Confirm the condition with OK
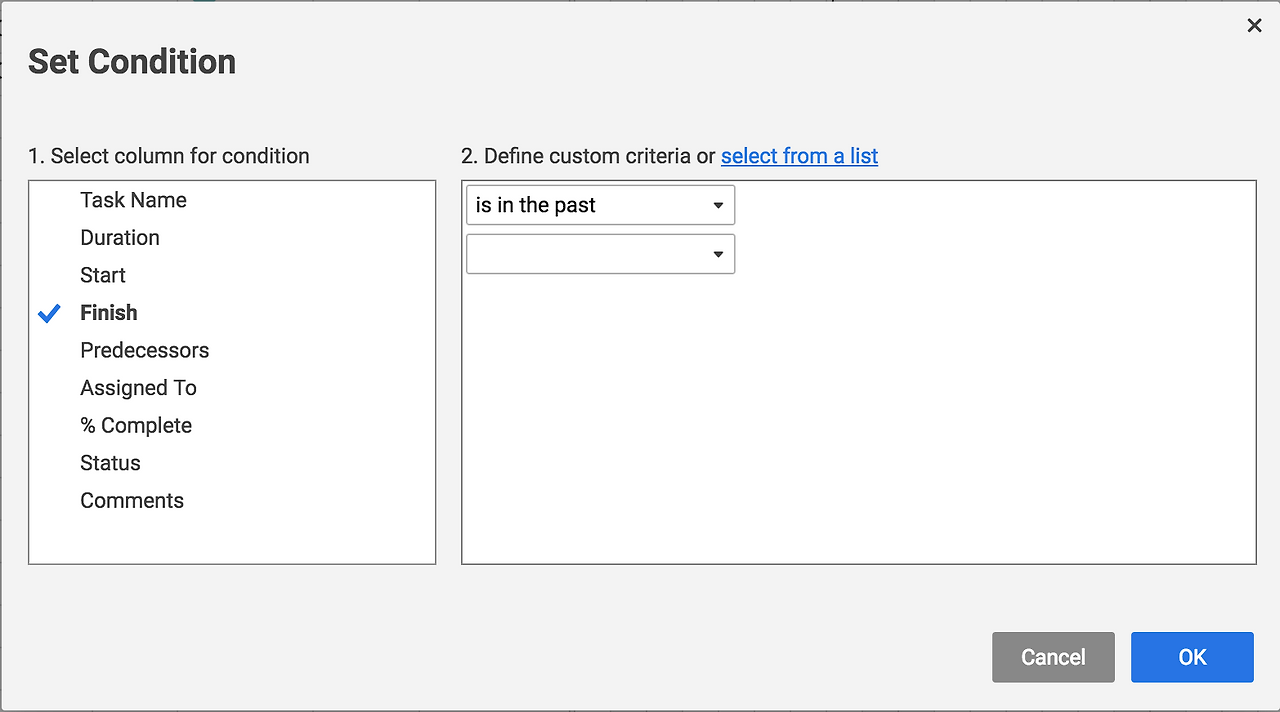Image resolution: width=1280 pixels, height=712 pixels. pos(1192,657)
